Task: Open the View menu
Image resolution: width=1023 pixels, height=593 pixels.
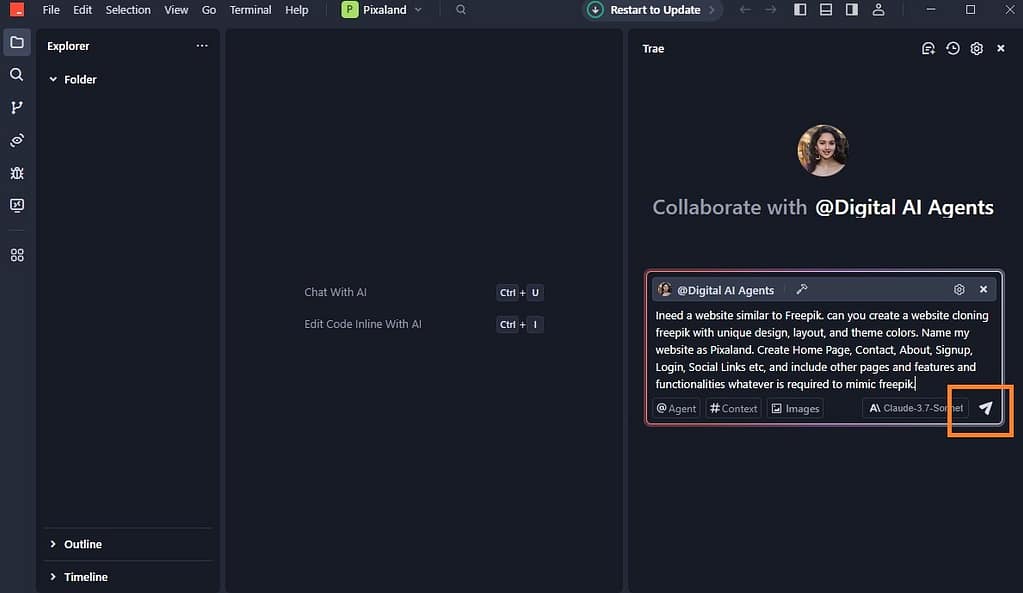Action: pyautogui.click(x=176, y=10)
